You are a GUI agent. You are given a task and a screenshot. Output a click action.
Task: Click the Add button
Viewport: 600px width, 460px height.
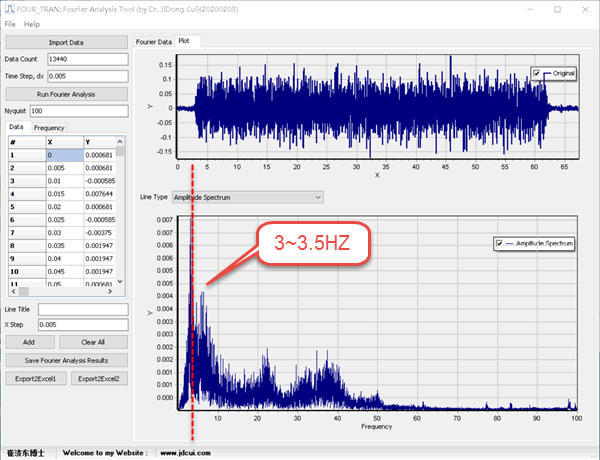29,342
